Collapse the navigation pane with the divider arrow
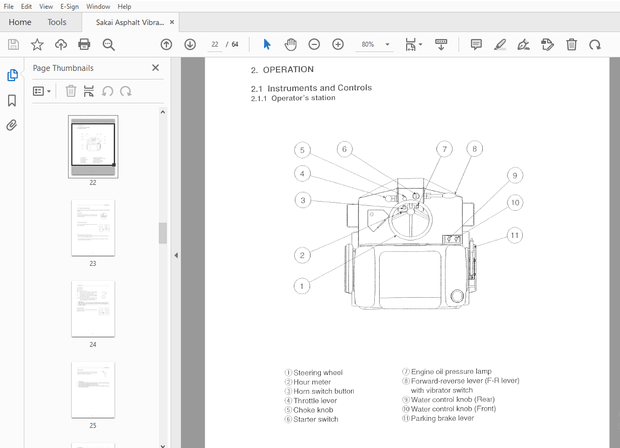The height and width of the screenshot is (448, 620). 176,256
